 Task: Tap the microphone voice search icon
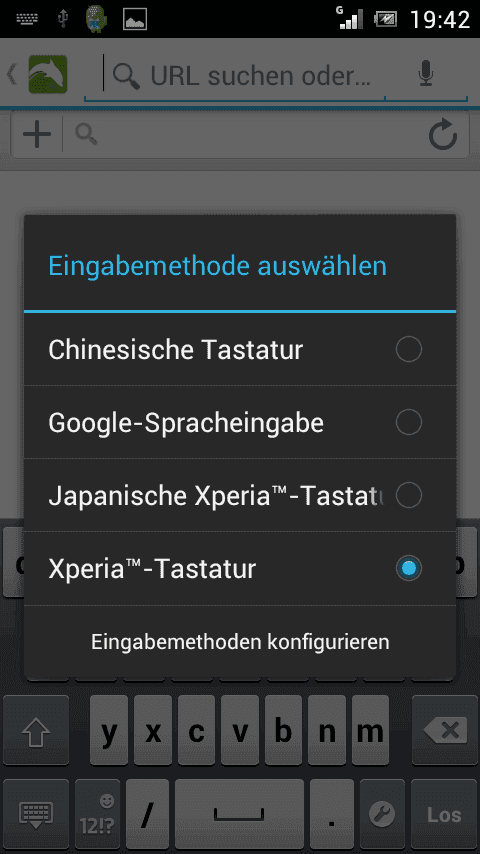tap(426, 74)
